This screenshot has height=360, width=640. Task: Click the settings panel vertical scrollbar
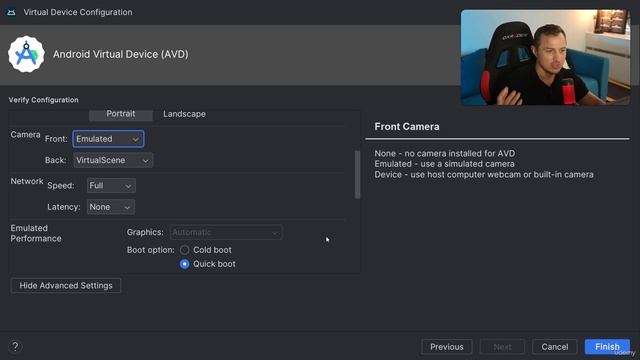pyautogui.click(x=358, y=174)
